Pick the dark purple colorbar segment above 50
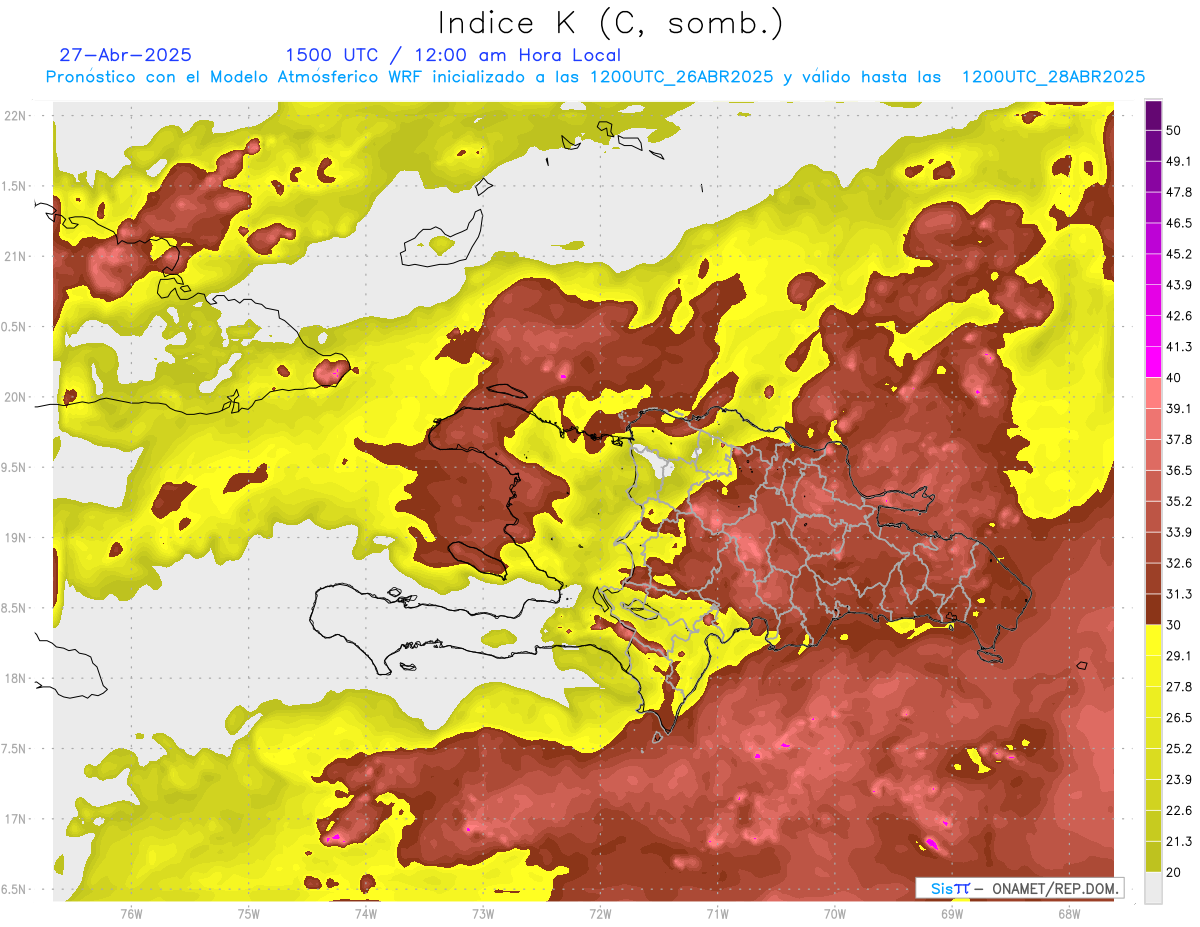The height and width of the screenshot is (927, 1200). click(x=1153, y=115)
